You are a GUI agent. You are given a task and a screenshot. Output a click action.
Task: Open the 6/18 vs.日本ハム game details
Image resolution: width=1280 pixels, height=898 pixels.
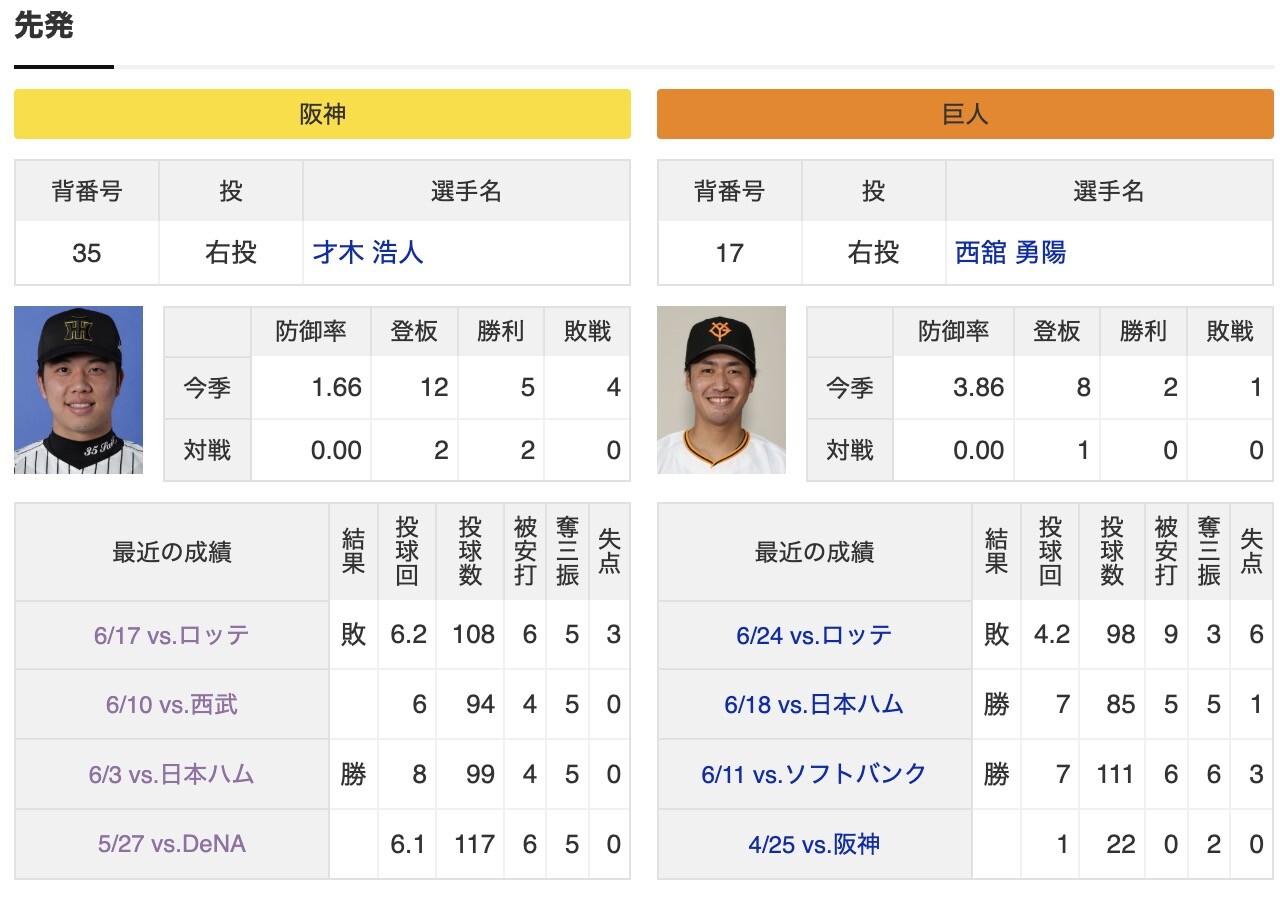[814, 704]
